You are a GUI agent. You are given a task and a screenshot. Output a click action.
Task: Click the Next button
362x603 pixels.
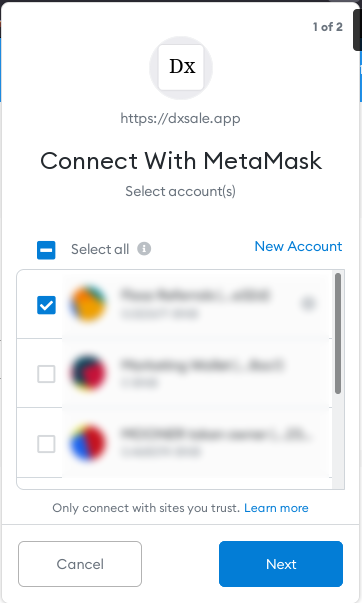[x=281, y=564]
